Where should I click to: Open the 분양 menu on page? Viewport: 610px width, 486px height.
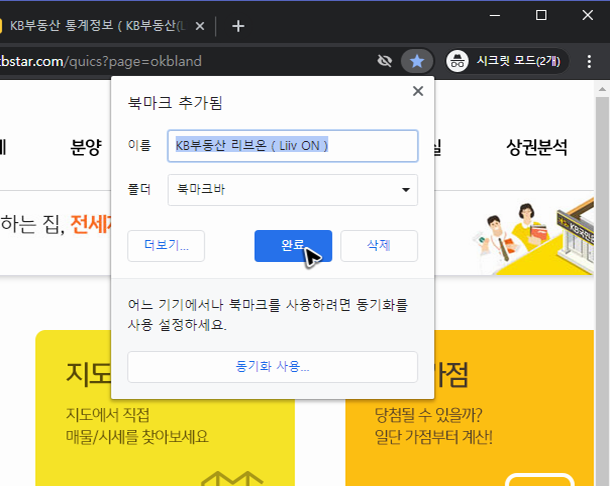[86, 147]
